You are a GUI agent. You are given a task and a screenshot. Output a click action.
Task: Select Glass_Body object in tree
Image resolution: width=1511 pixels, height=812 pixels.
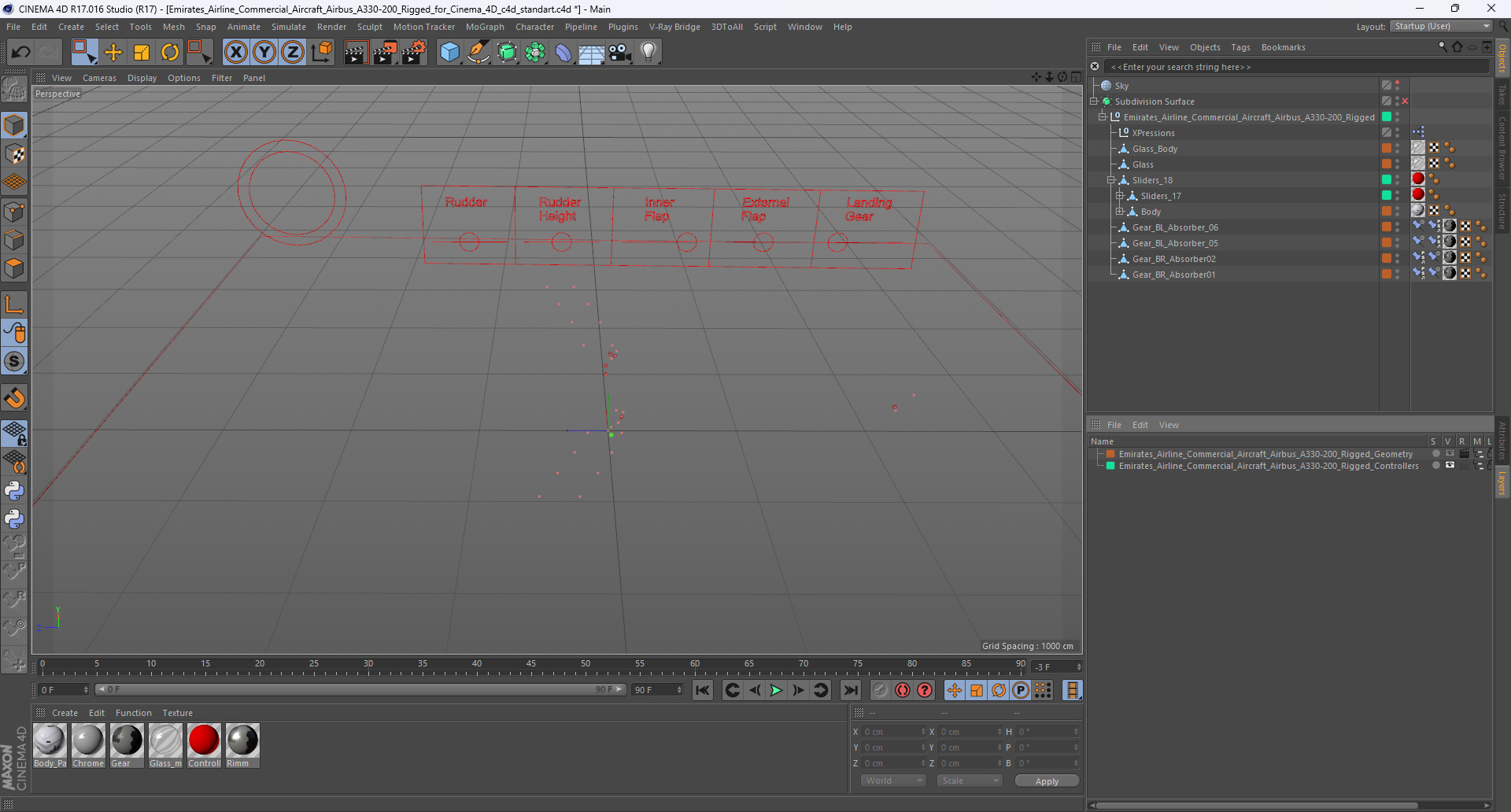click(1154, 149)
